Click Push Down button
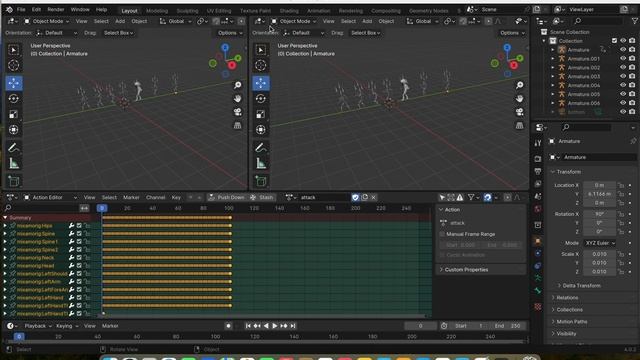 [227, 197]
